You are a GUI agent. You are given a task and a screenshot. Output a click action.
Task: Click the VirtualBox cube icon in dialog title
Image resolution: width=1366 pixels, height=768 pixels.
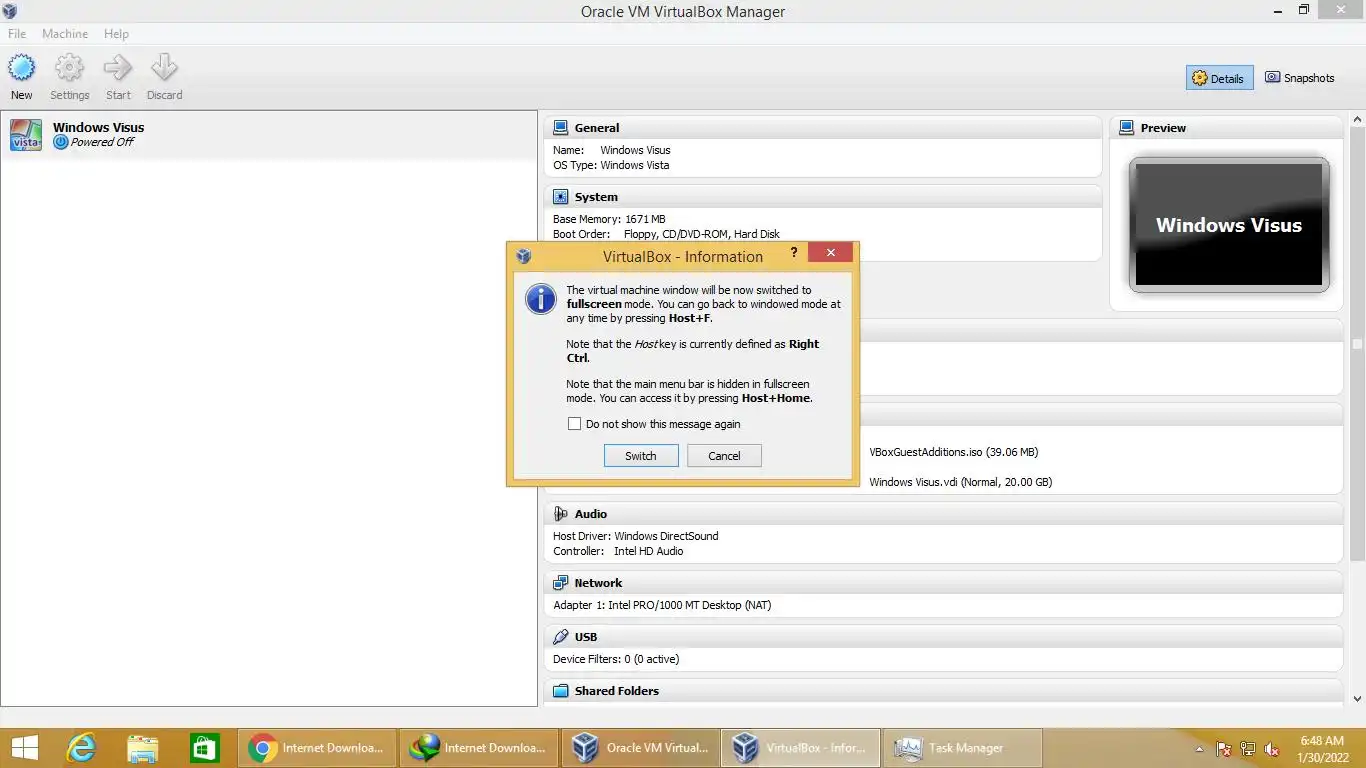pyautogui.click(x=523, y=256)
